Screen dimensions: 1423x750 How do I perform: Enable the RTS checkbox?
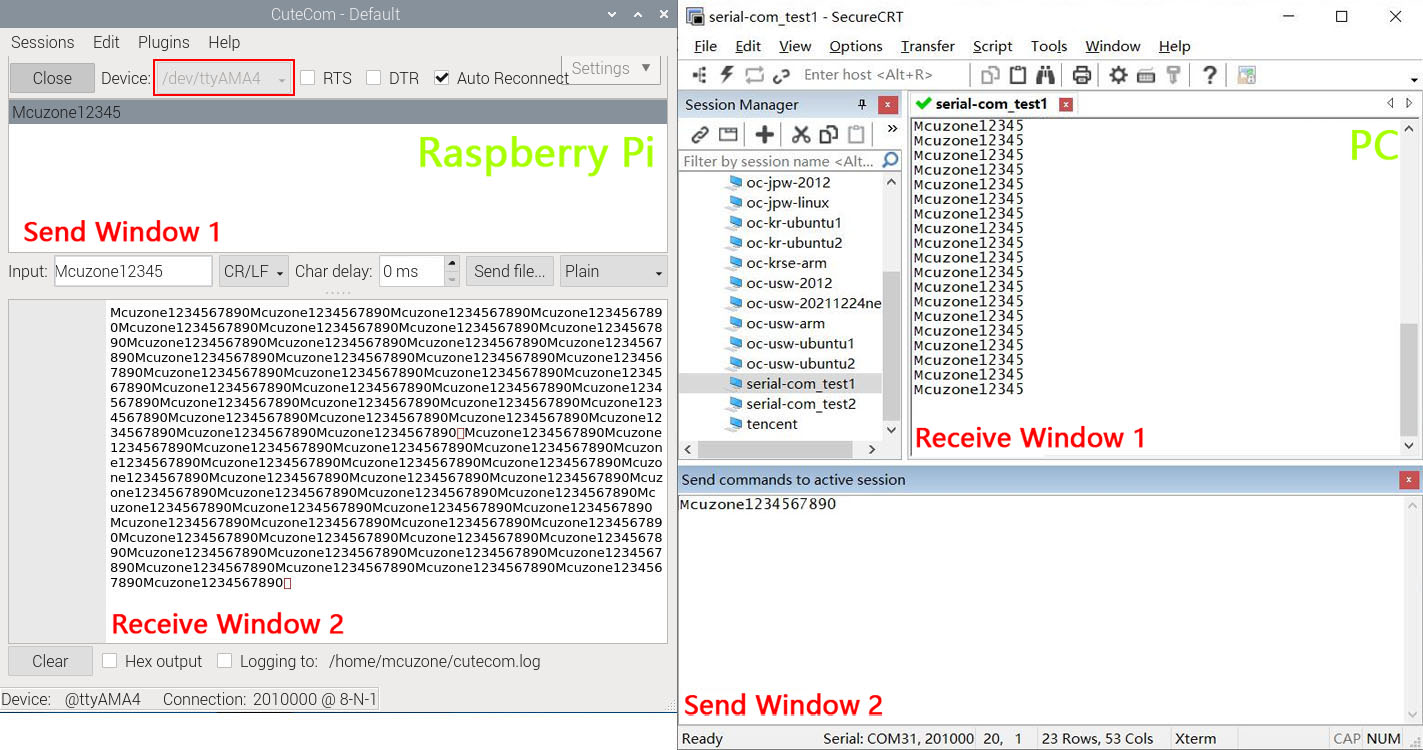point(309,78)
